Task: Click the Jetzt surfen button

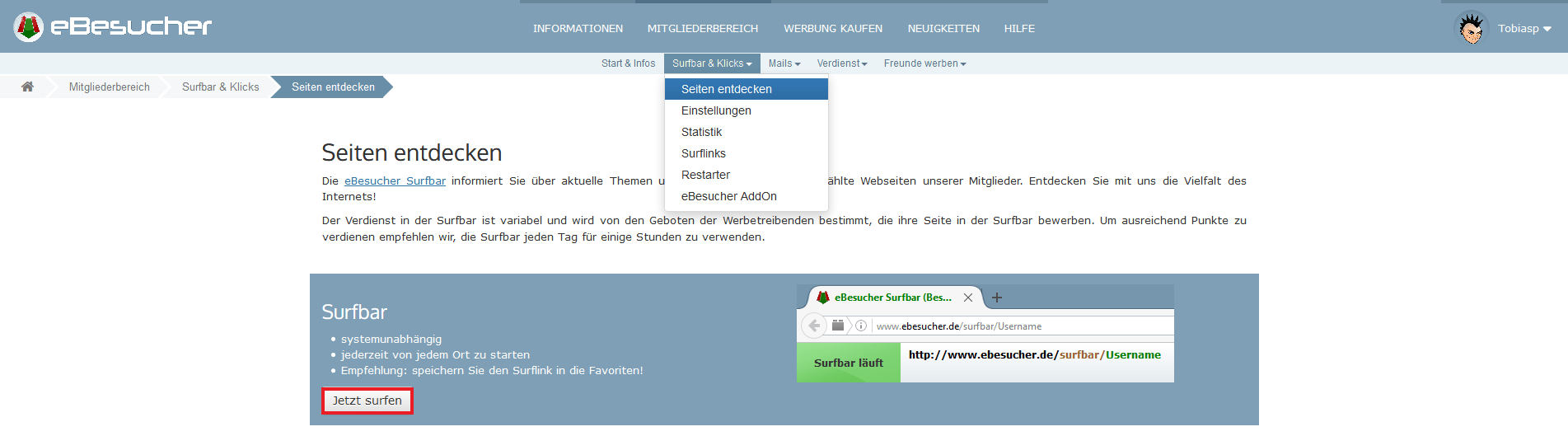Action: 367,401
